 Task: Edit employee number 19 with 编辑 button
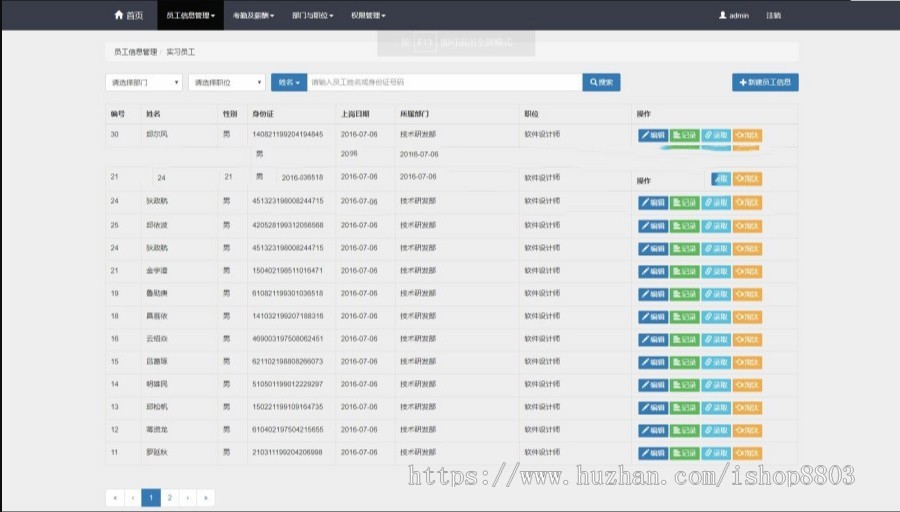[653, 294]
